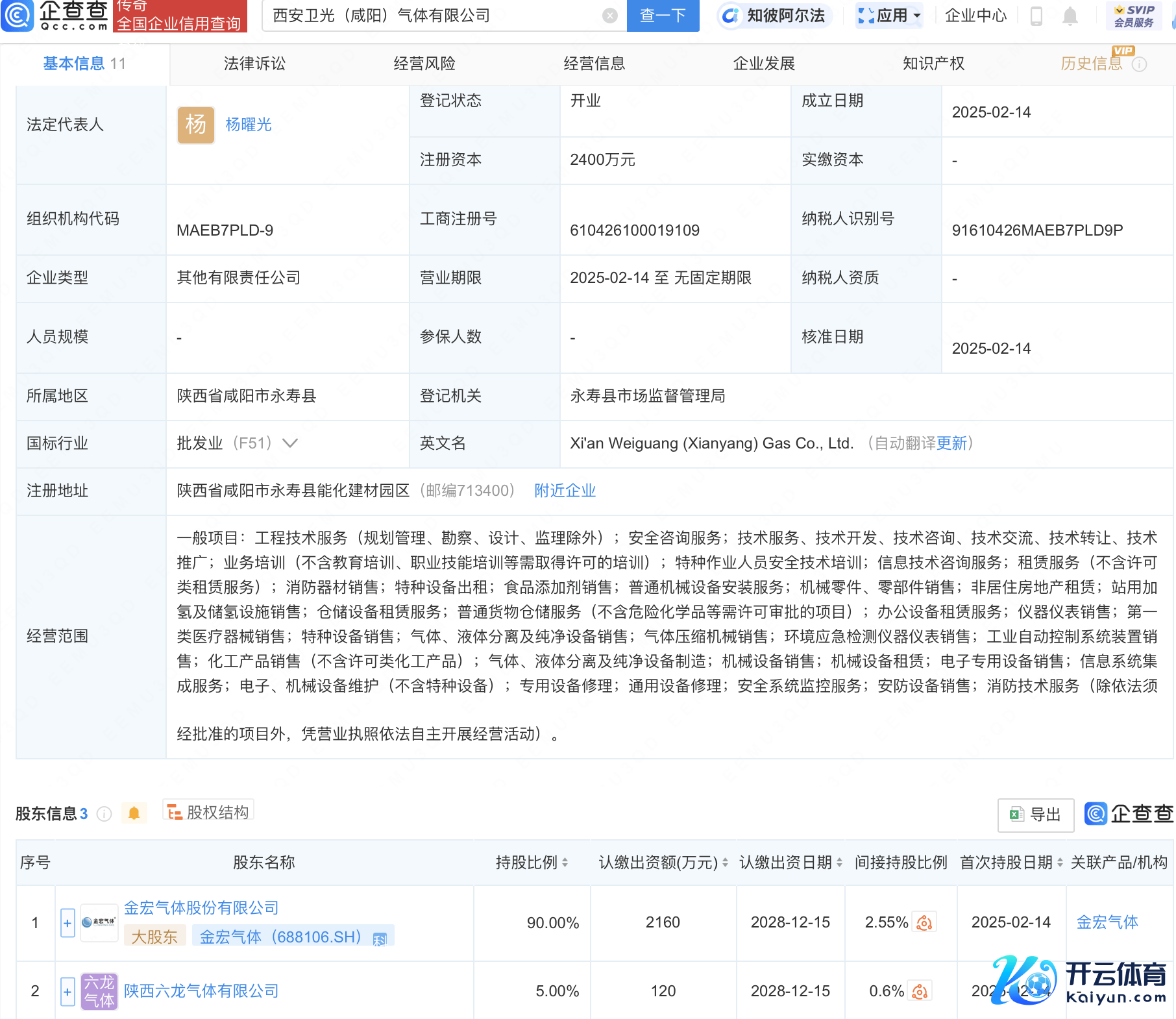Clear the search box with the X icon
1176x1019 pixels.
pyautogui.click(x=609, y=16)
